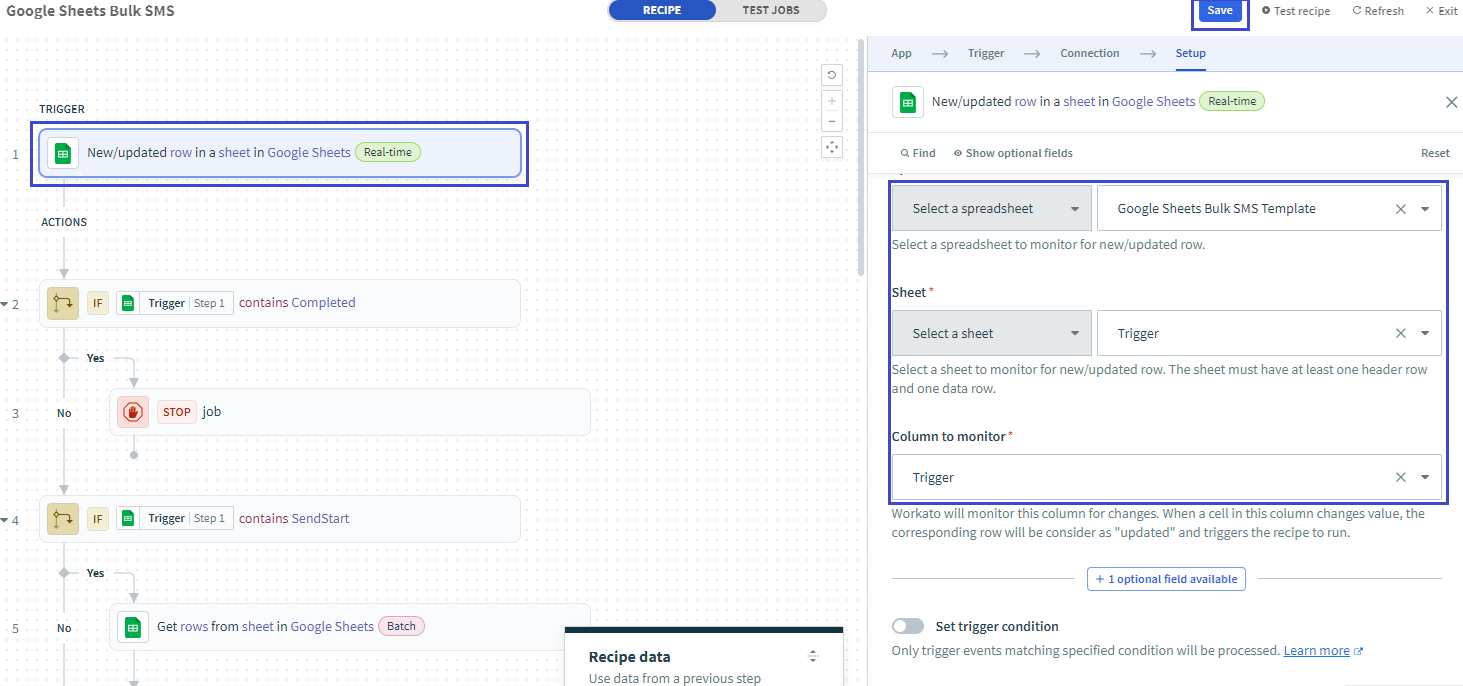Viewport: 1463px width, 686px height.
Task: Save the recipe
Action: click(x=1220, y=10)
